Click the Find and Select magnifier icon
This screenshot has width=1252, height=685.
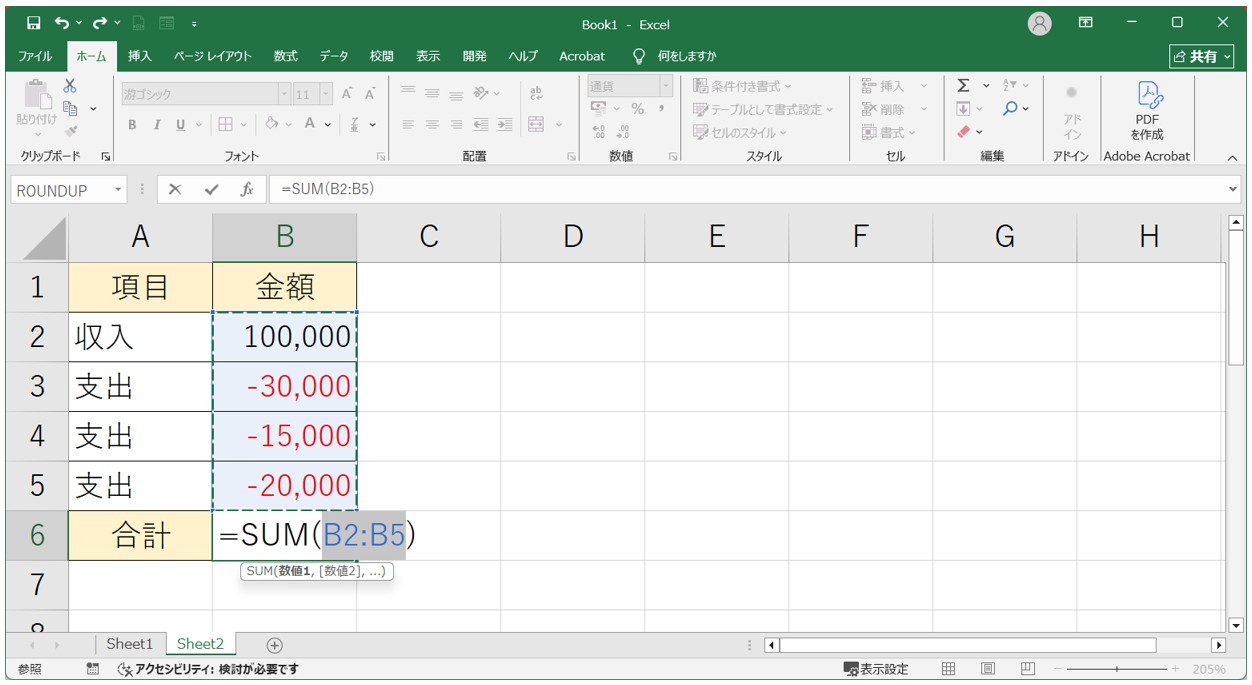pos(1010,109)
